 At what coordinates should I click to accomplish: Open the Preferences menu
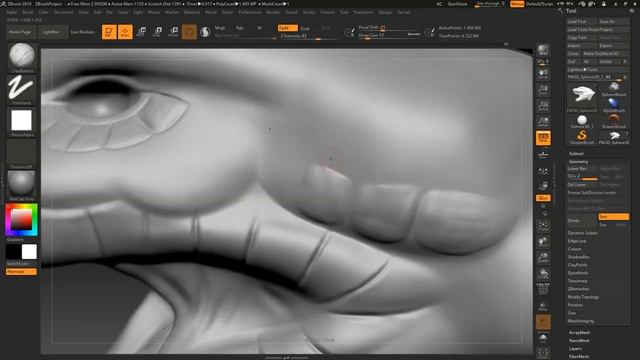250,12
